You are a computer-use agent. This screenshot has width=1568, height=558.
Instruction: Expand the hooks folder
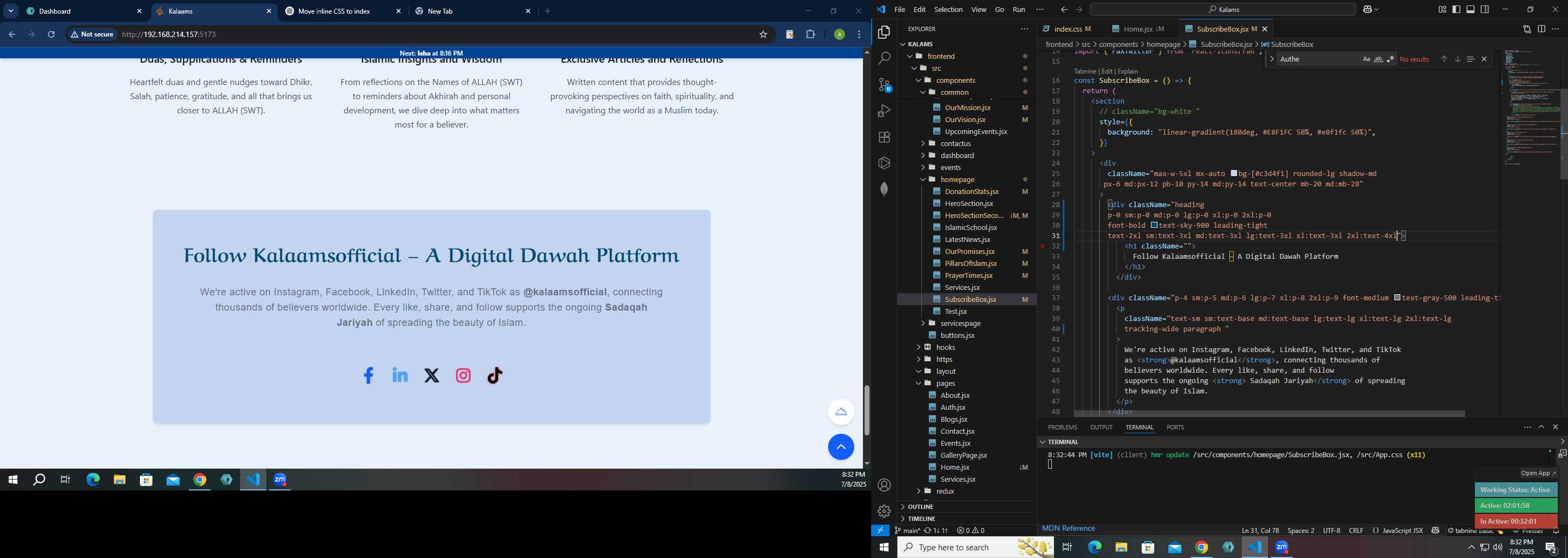pyautogui.click(x=918, y=347)
